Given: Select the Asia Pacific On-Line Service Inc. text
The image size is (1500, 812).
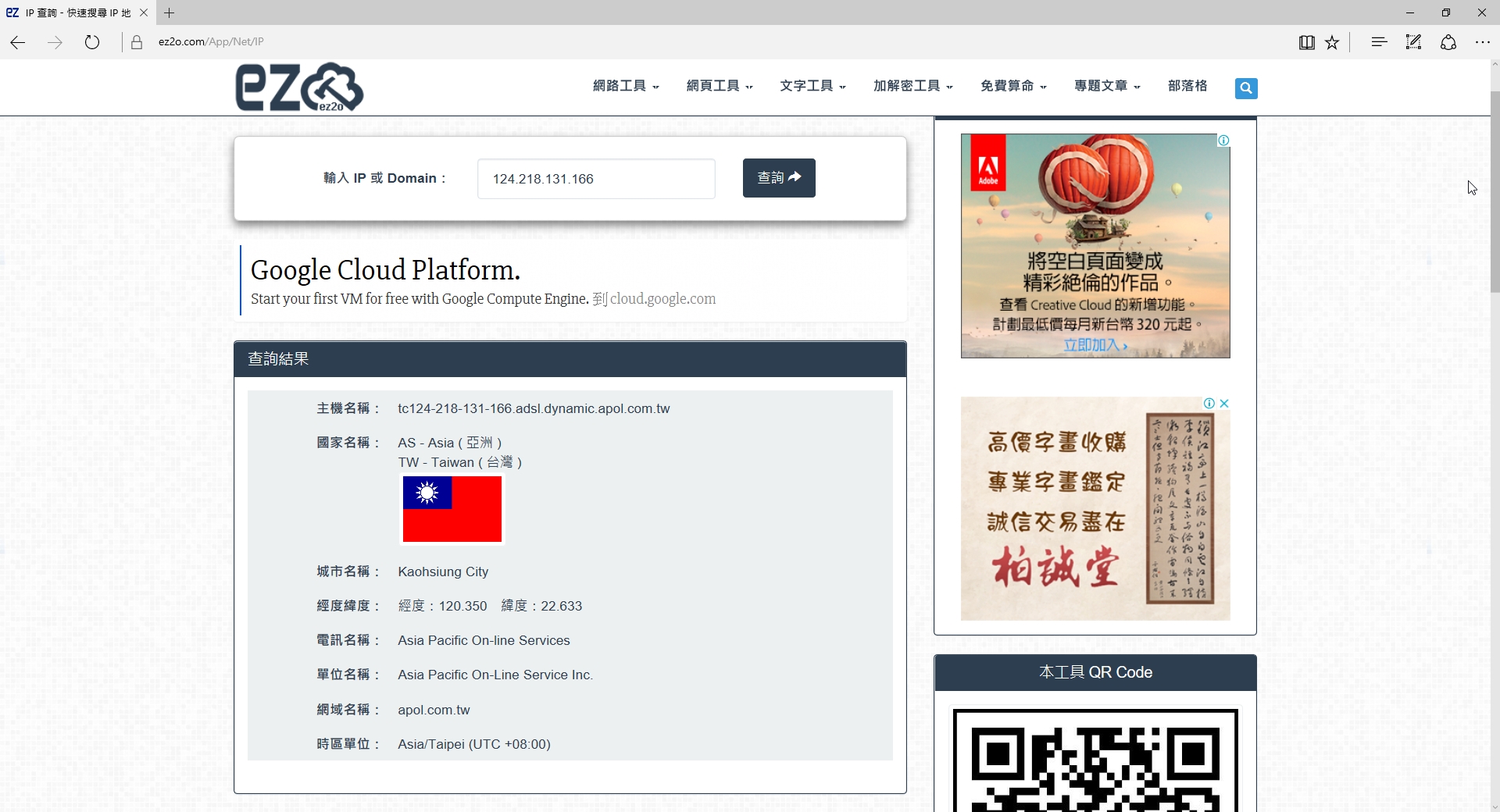Looking at the screenshot, I should pos(495,675).
